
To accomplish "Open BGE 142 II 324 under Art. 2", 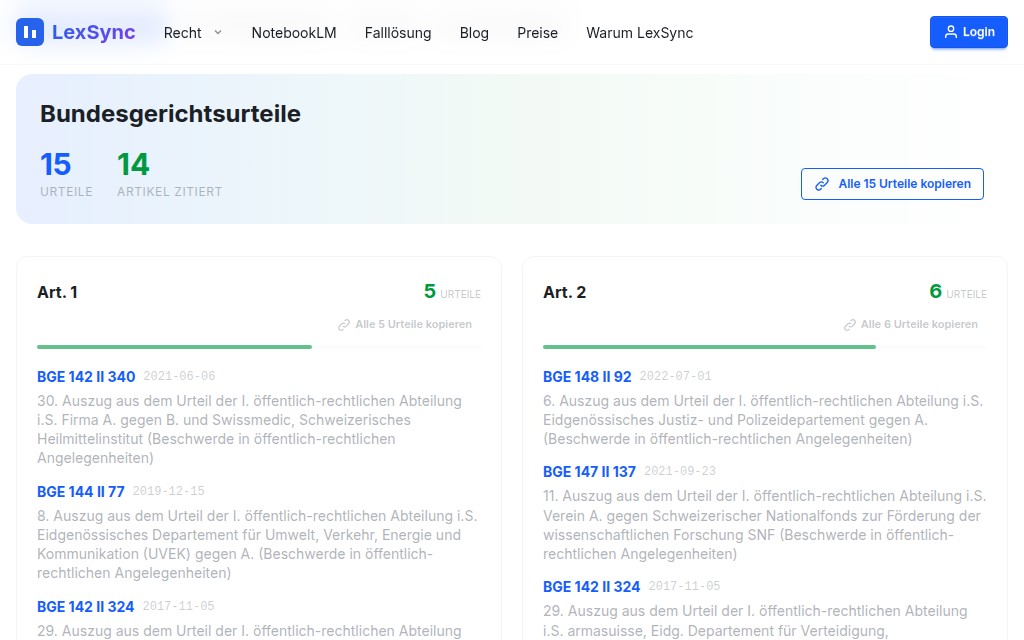I will click(592, 586).
